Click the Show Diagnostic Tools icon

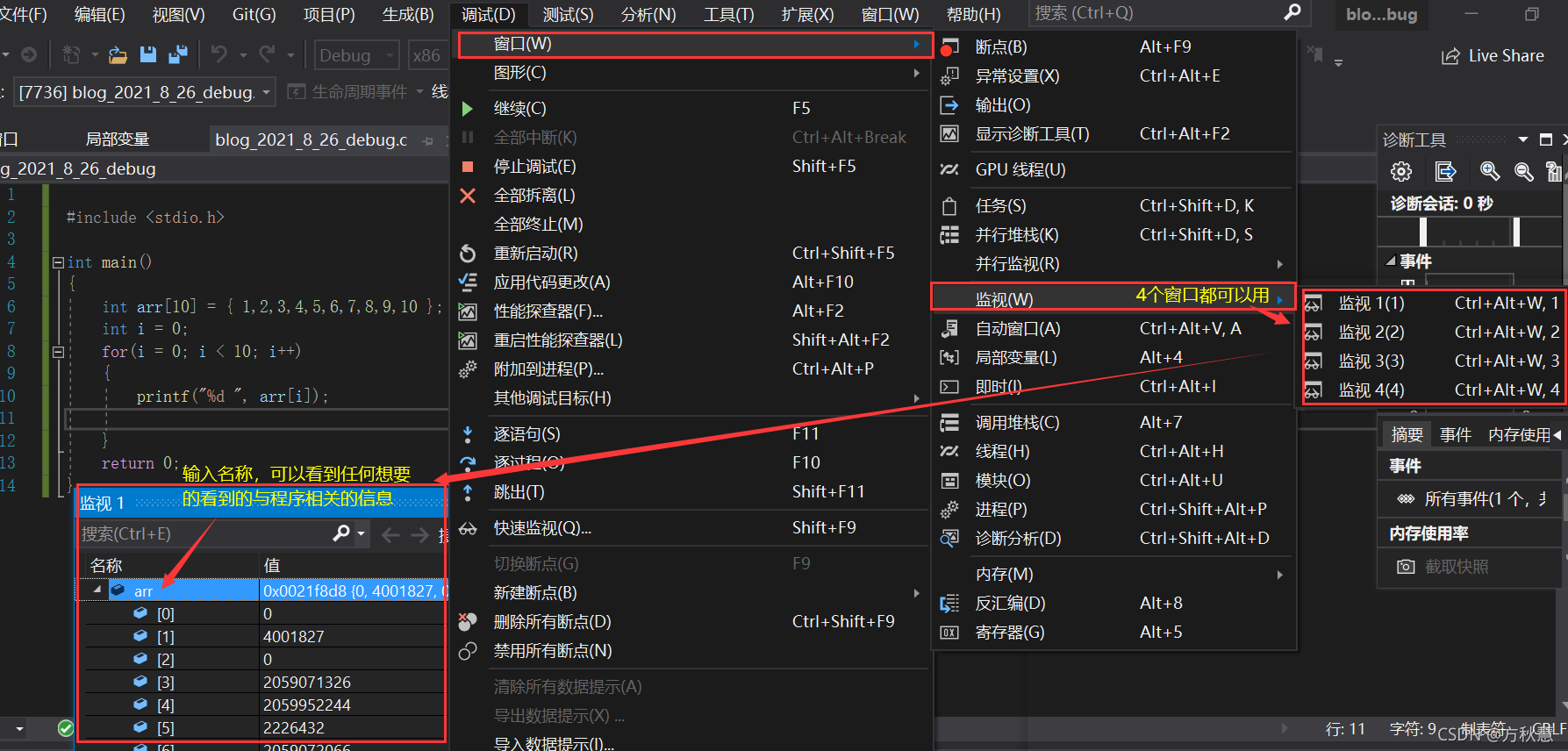pos(949,134)
